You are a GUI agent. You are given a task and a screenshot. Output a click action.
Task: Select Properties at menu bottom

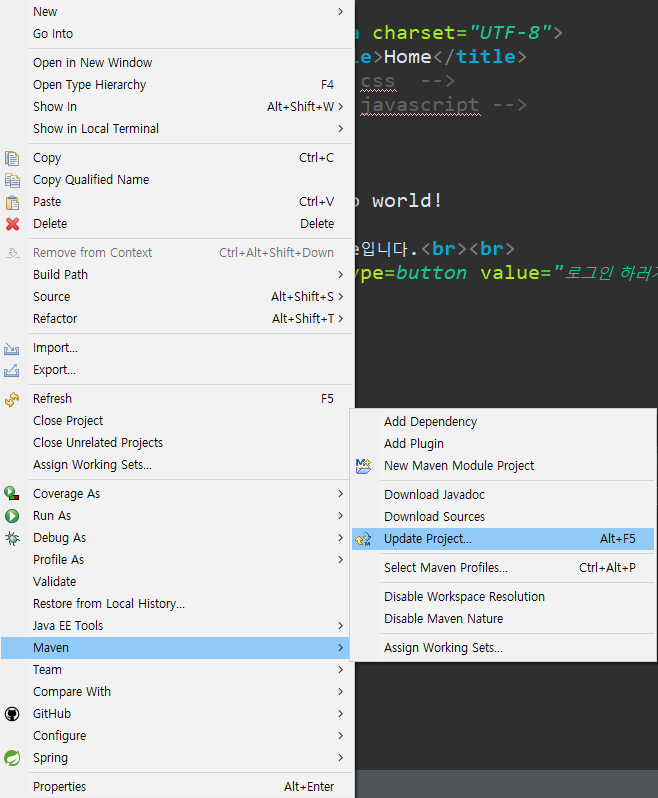(60, 787)
